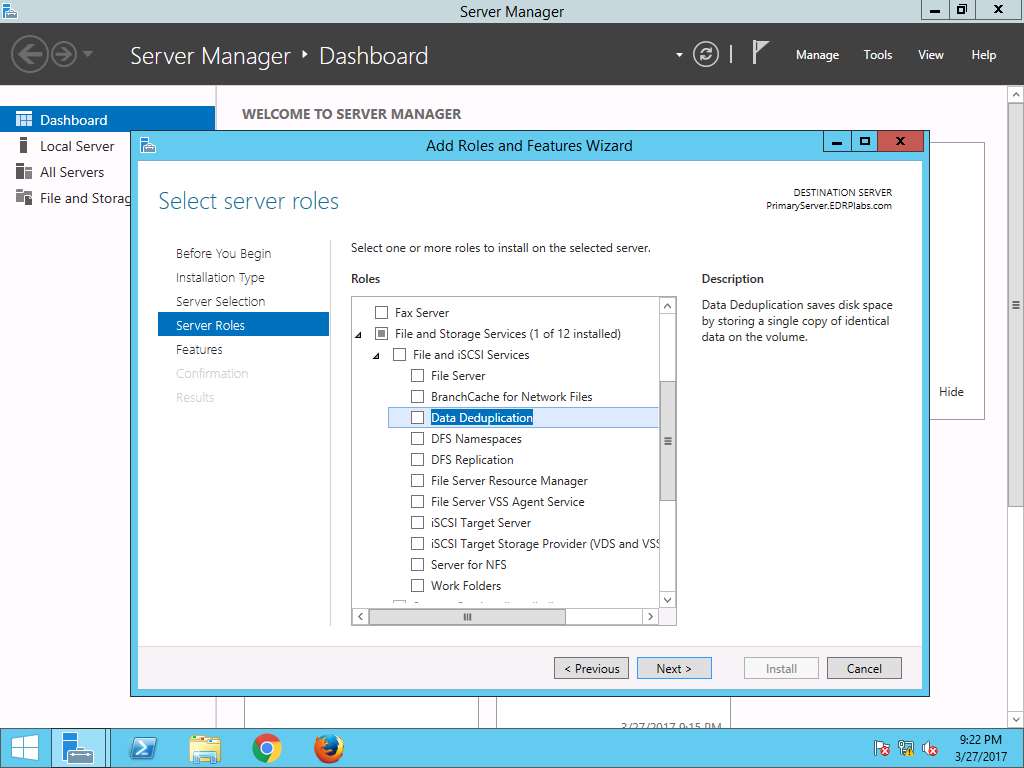Image resolution: width=1024 pixels, height=768 pixels.
Task: Click the forward navigation arrow in Server Manager
Action: tap(63, 54)
